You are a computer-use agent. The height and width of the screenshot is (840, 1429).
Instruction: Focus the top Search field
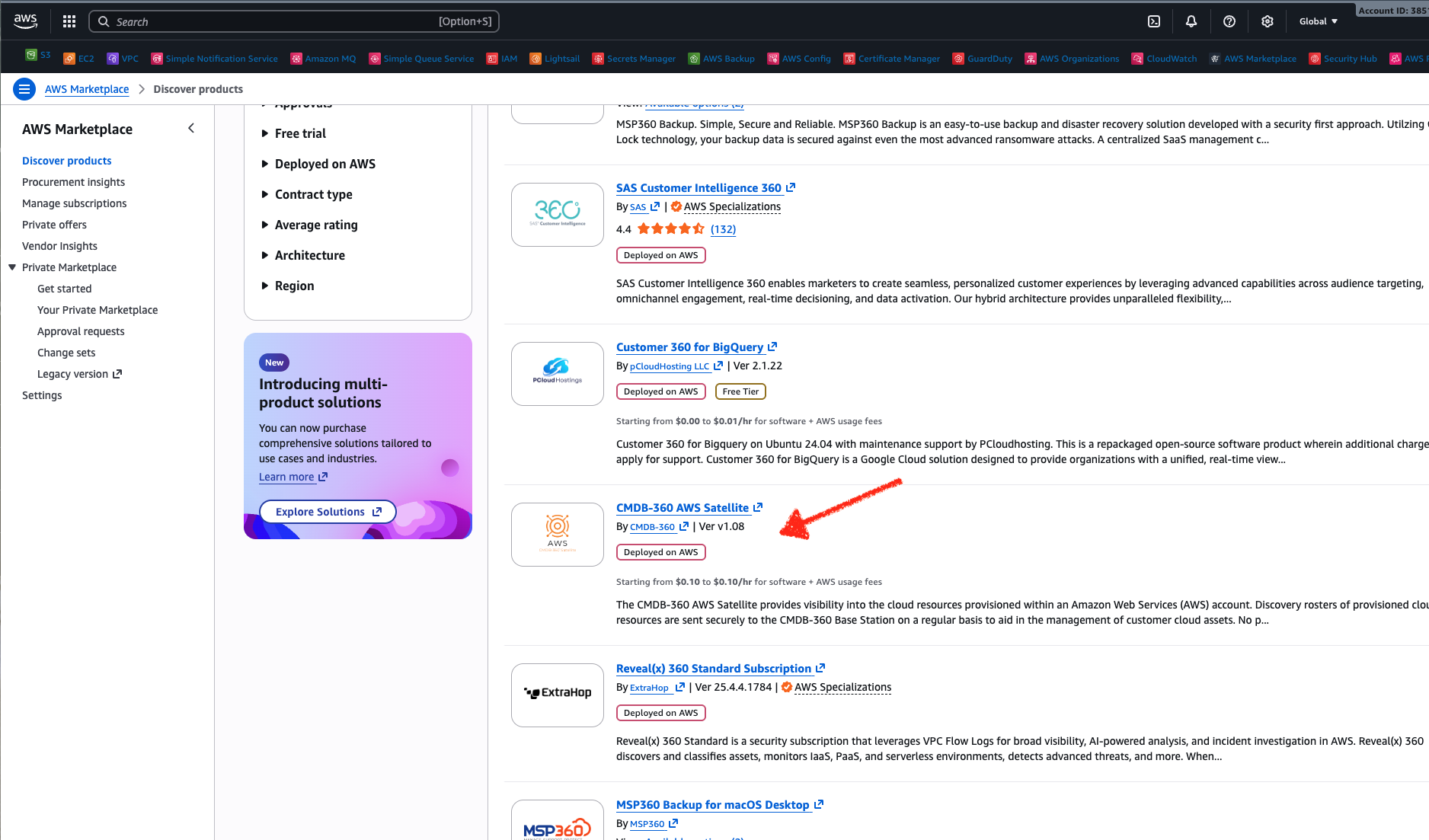[x=294, y=21]
